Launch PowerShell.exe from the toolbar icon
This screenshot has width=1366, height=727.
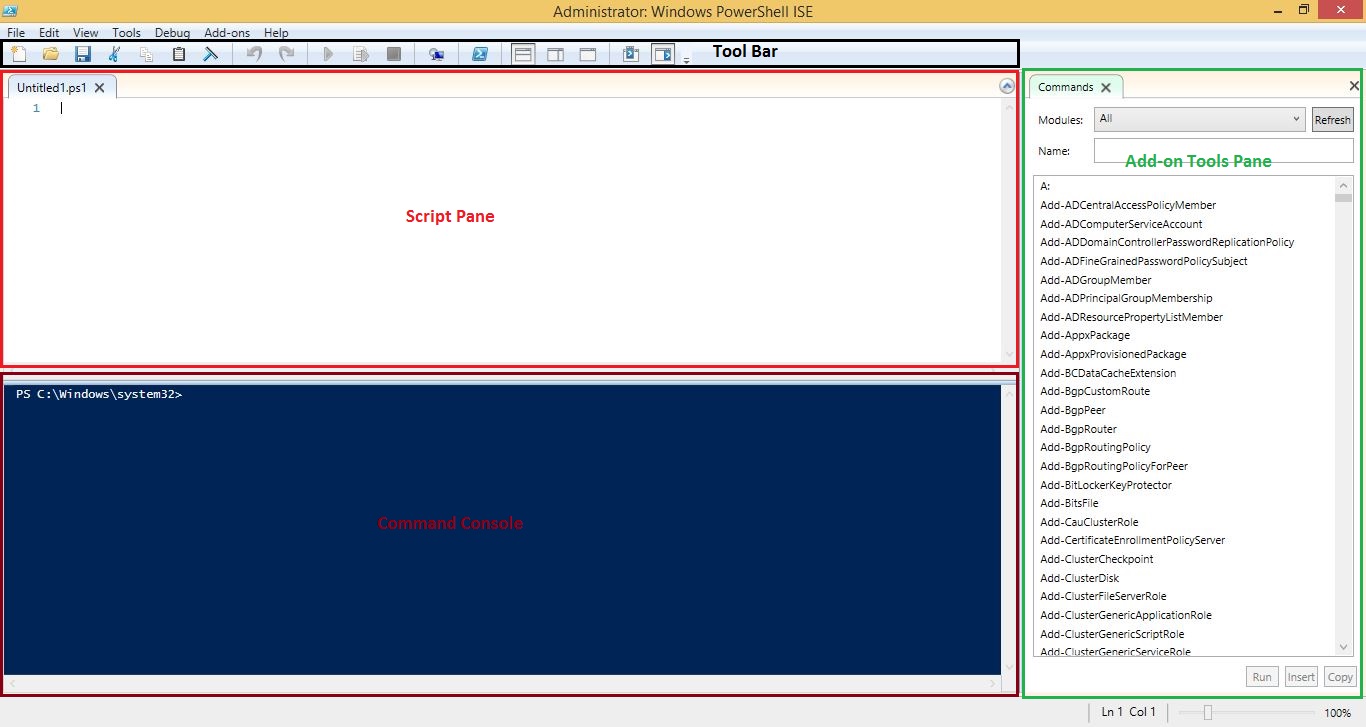pyautogui.click(x=480, y=54)
